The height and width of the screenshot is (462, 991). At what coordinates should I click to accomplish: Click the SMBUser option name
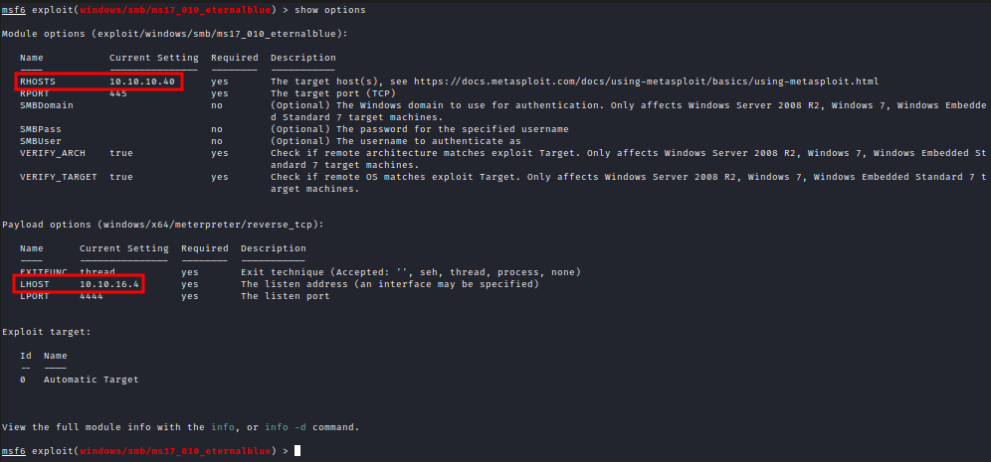coord(40,141)
